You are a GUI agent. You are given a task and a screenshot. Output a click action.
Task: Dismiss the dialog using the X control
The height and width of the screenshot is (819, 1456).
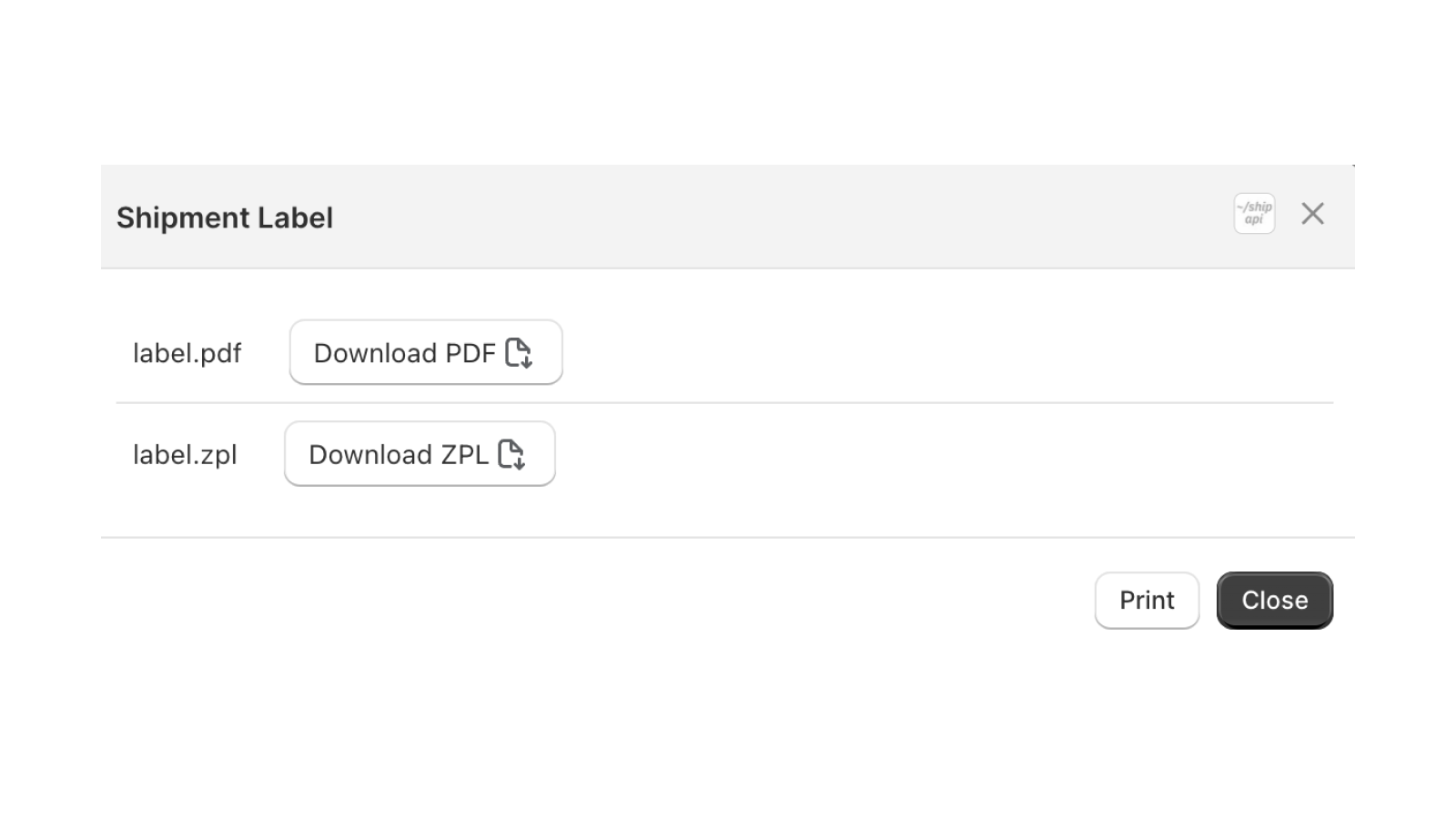(x=1312, y=213)
